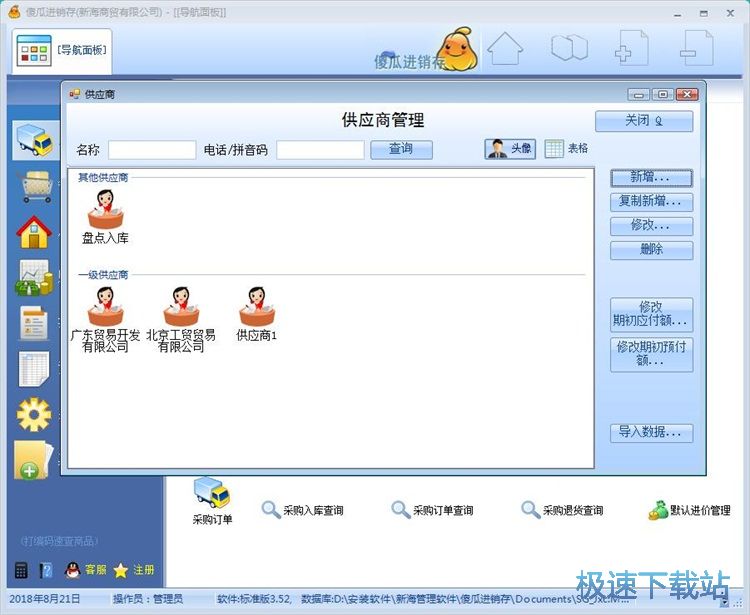Maximize the 供应商 dialog window
This screenshot has height=615, width=750.
point(663,94)
